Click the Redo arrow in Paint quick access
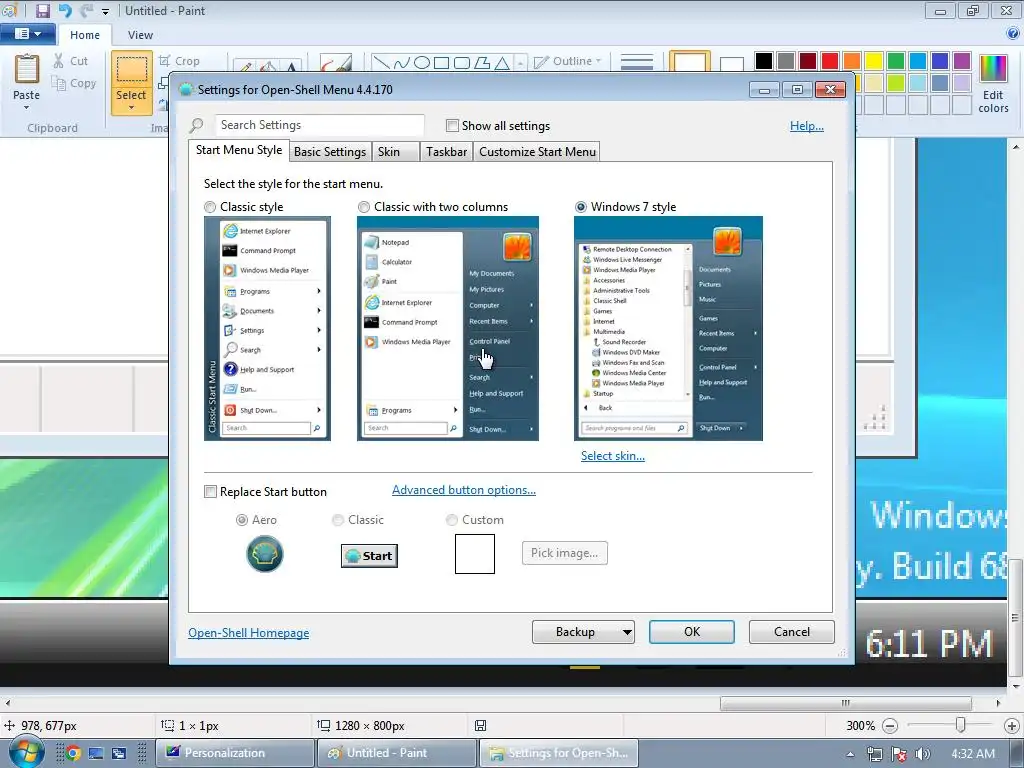The height and width of the screenshot is (768, 1024). [86, 10]
